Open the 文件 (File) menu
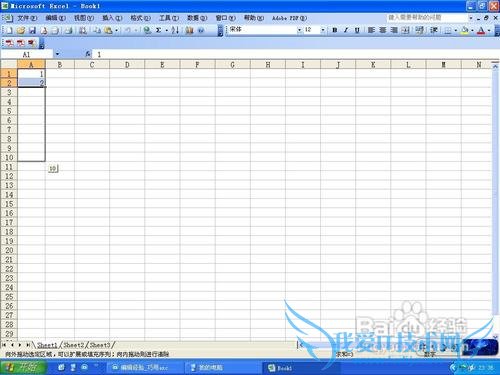The width and height of the screenshot is (500, 375). pyautogui.click(x=27, y=18)
